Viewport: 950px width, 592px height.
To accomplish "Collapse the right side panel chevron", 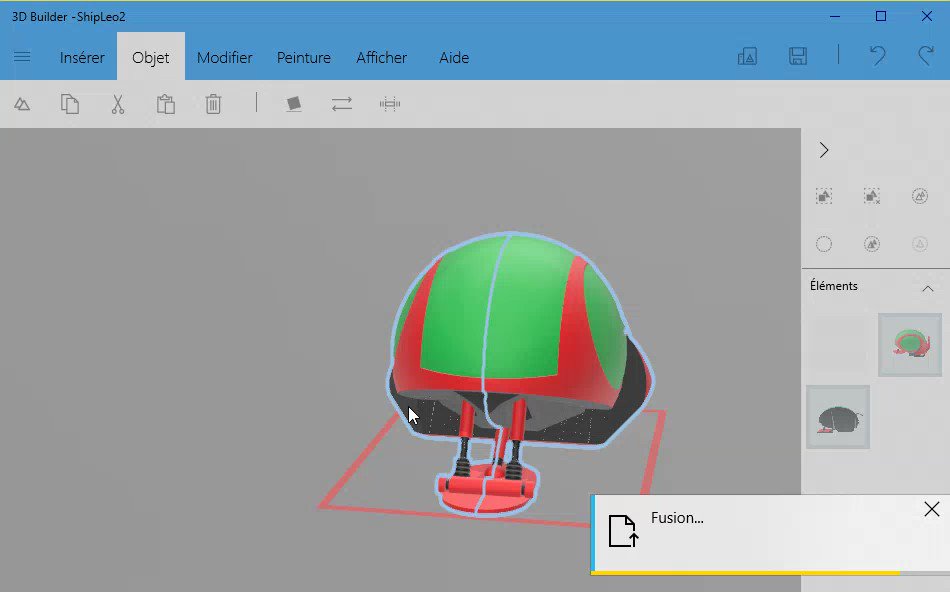I will [823, 150].
